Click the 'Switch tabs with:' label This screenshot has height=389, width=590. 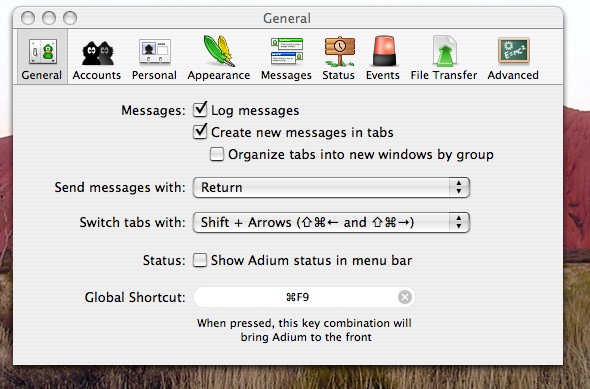(x=132, y=222)
